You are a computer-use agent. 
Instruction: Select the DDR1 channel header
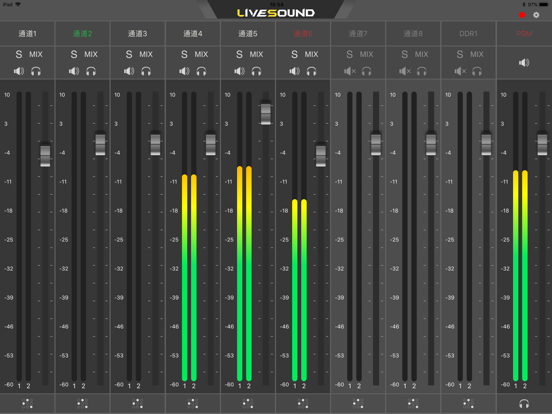468,33
